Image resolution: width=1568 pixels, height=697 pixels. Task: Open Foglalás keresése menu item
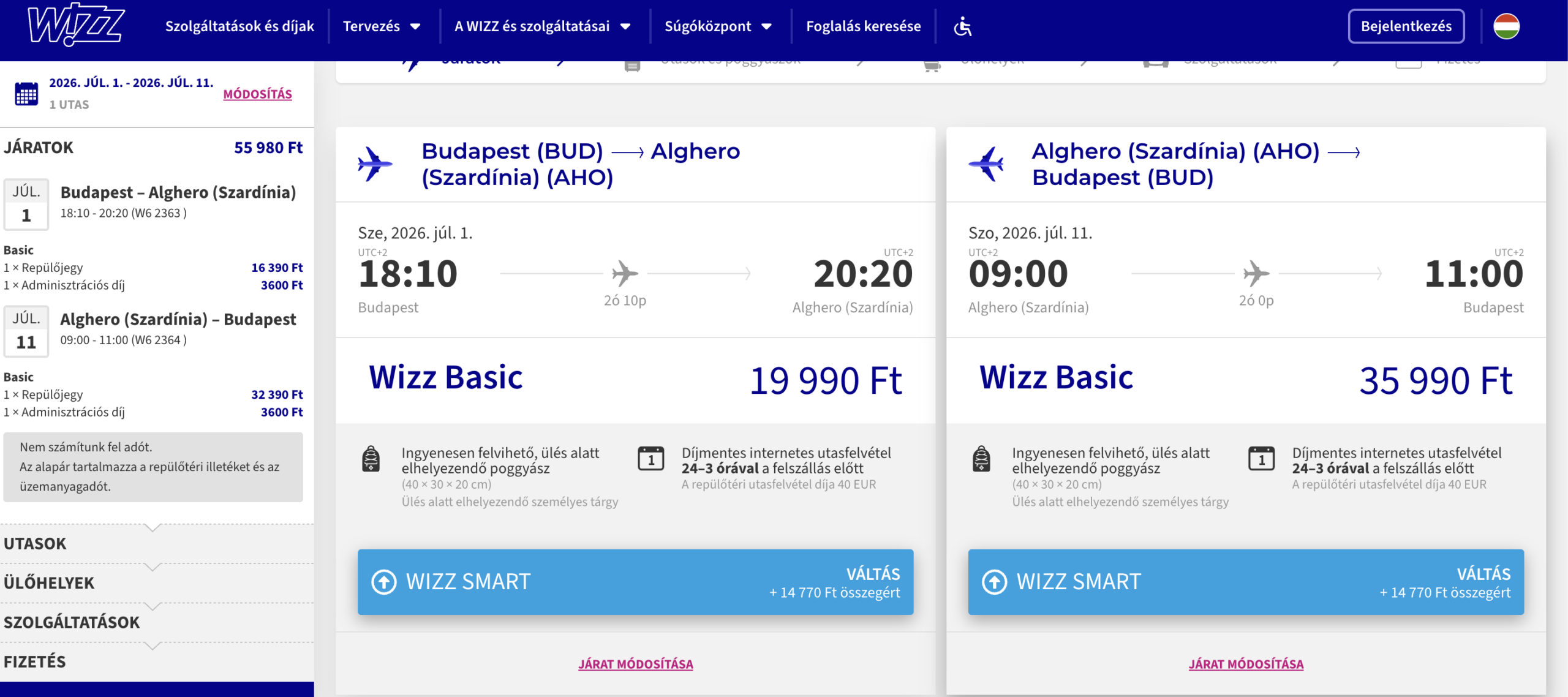[x=864, y=27]
